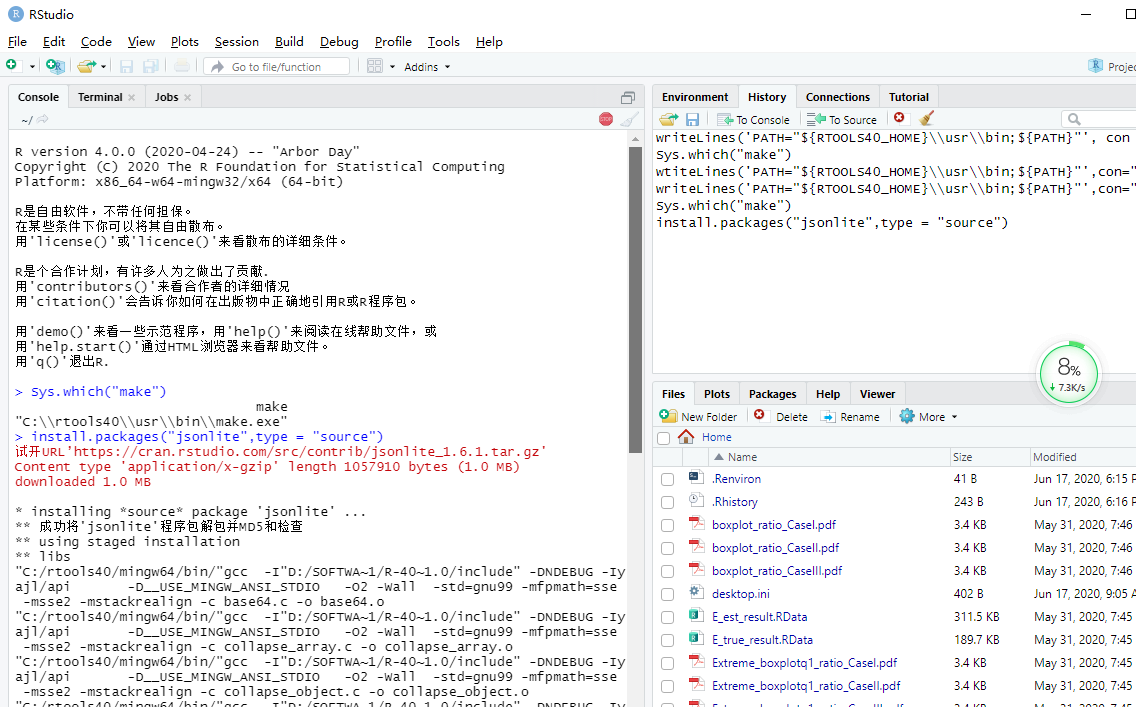The height and width of the screenshot is (707, 1136).
Task: Open the Build menu
Action: pyautogui.click(x=289, y=42)
